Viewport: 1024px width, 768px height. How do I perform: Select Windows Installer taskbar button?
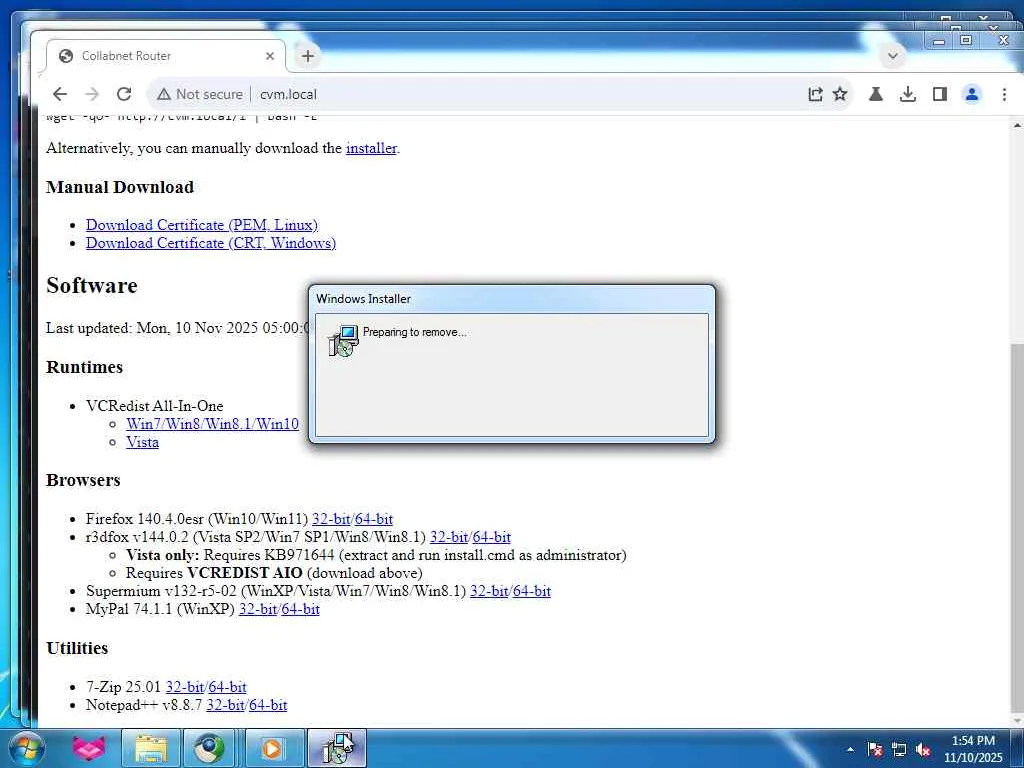click(x=337, y=748)
